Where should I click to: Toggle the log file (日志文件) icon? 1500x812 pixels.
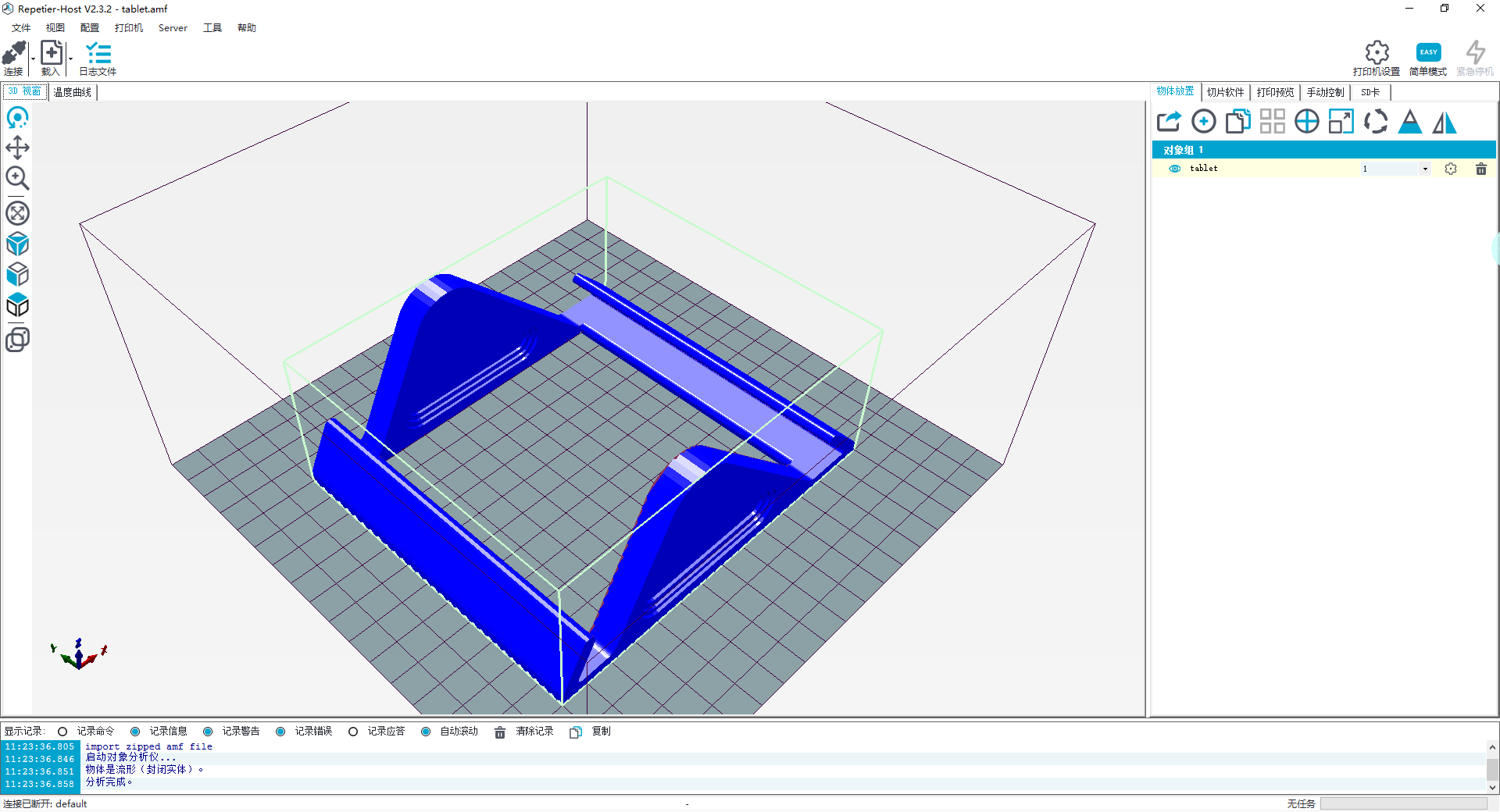pyautogui.click(x=98, y=53)
